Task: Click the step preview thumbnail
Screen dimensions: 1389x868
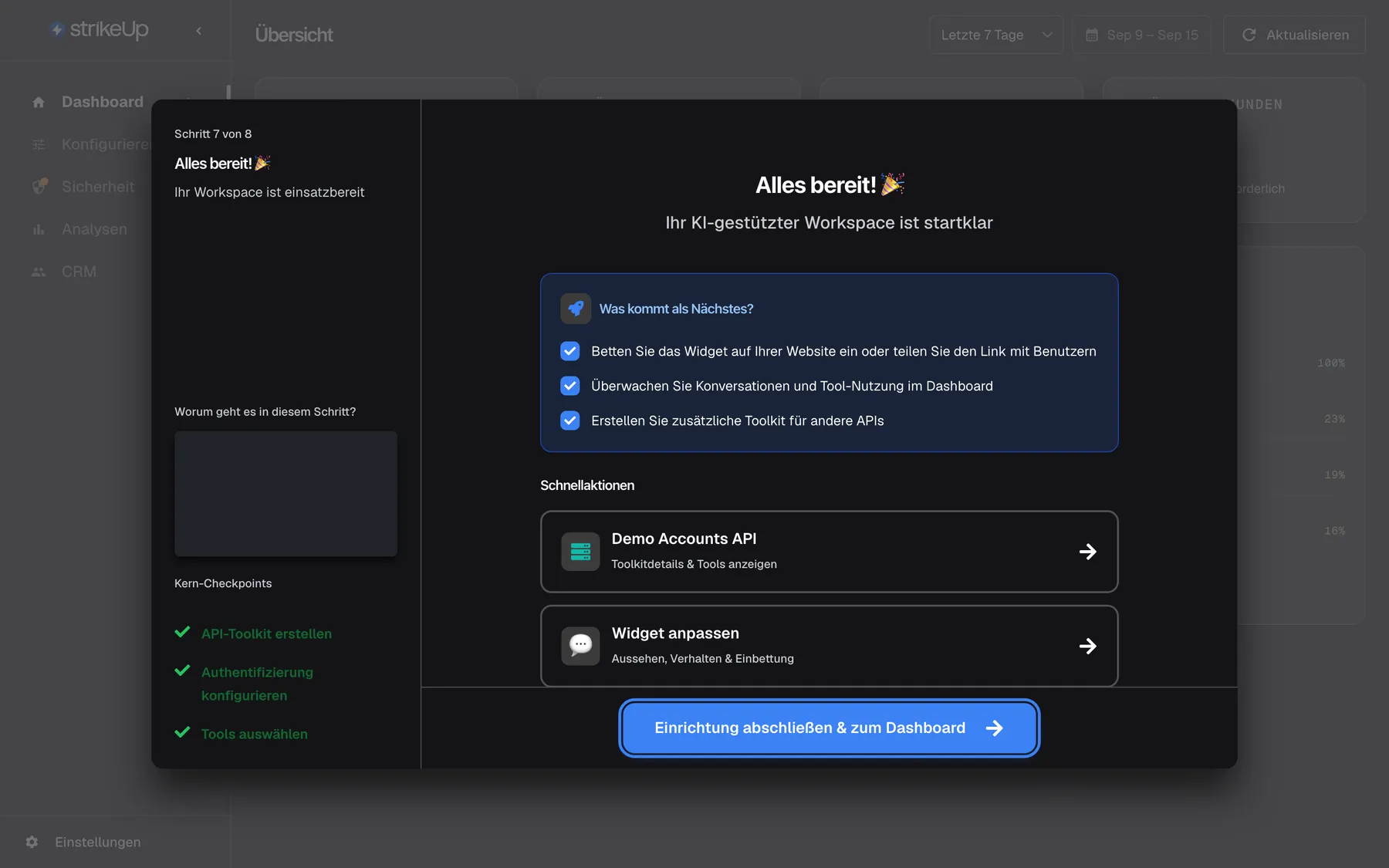Action: pos(286,494)
